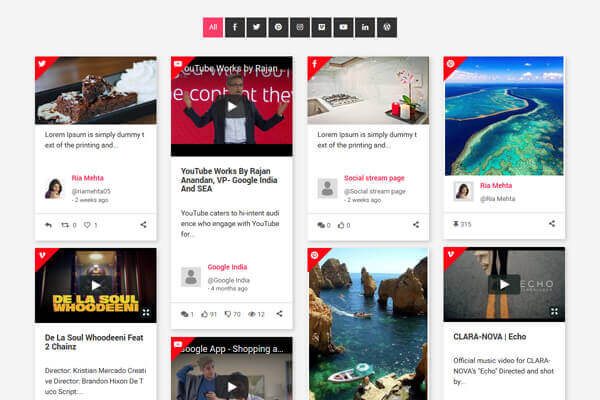
Task: Click Twitter badge on chocolate cake card
Action: 42,64
